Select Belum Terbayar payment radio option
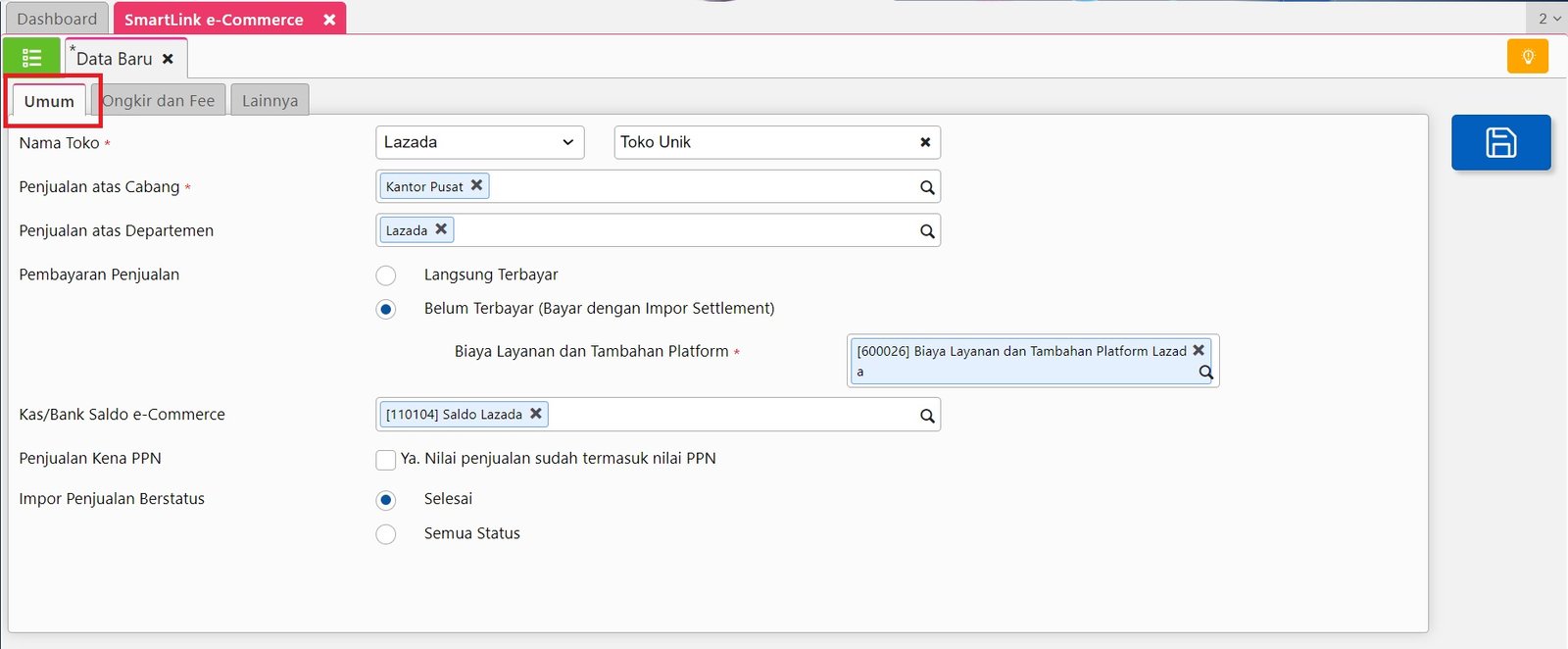 pos(386,309)
